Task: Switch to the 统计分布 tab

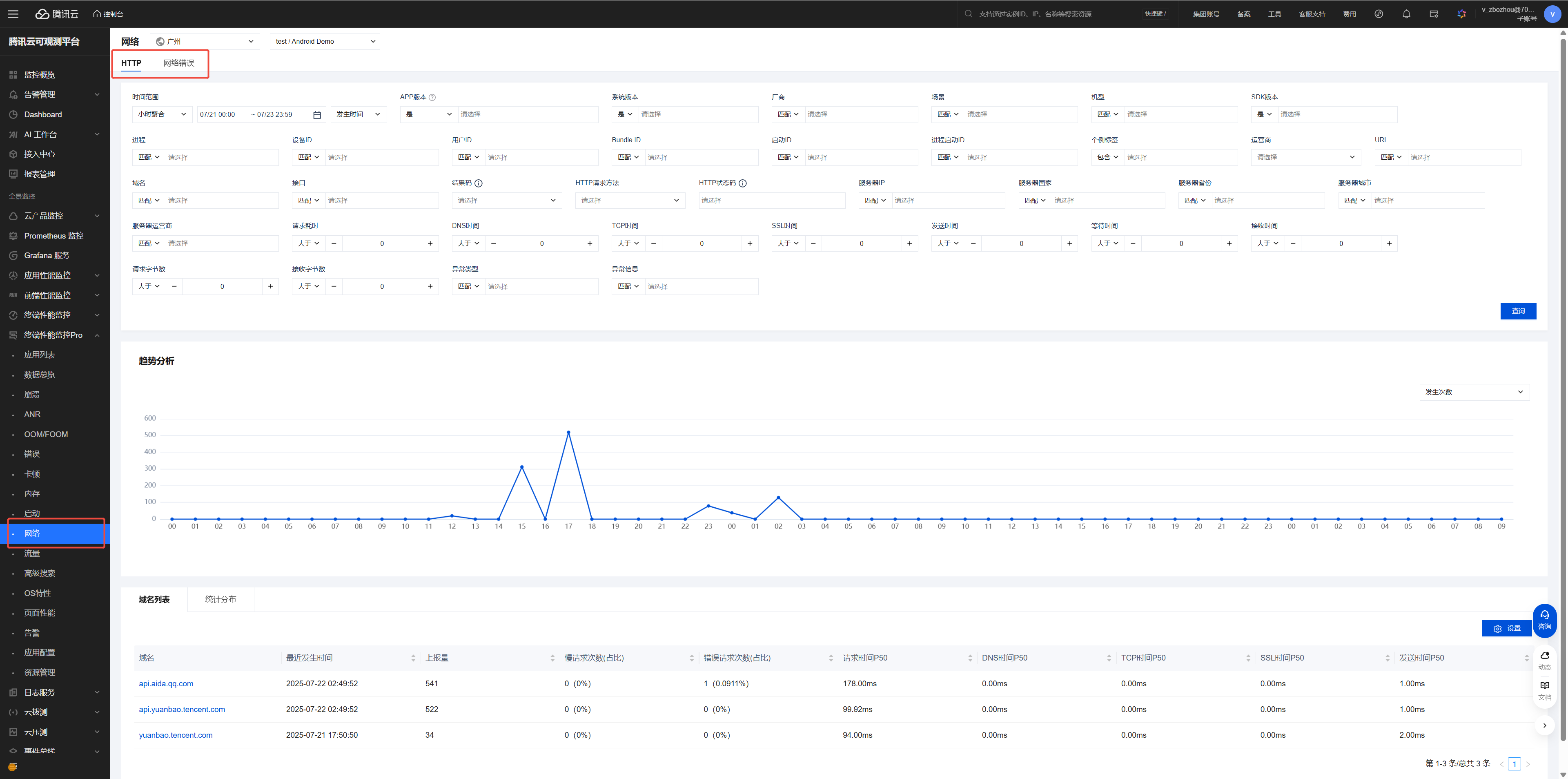Action: (x=220, y=599)
